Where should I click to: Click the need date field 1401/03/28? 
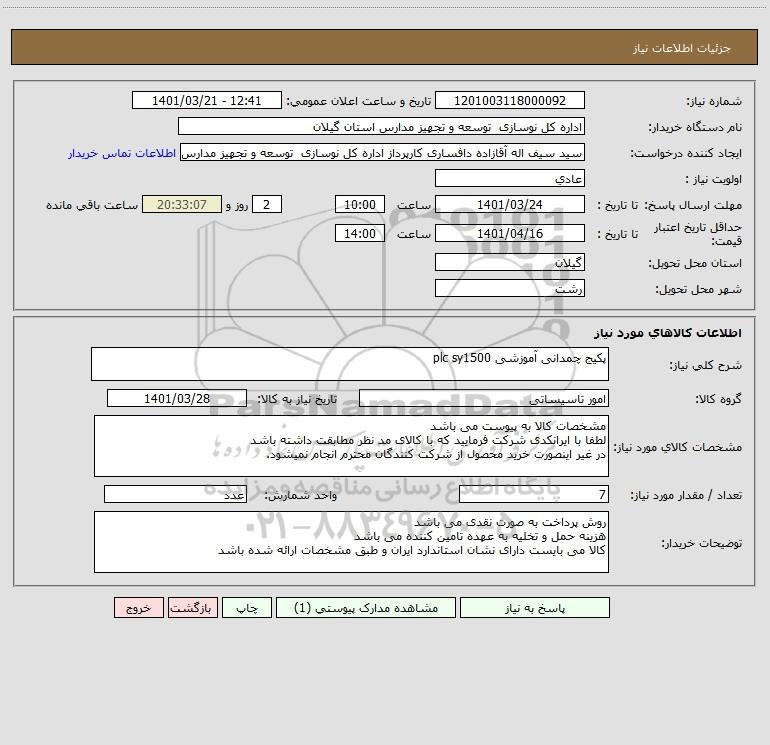tap(177, 398)
